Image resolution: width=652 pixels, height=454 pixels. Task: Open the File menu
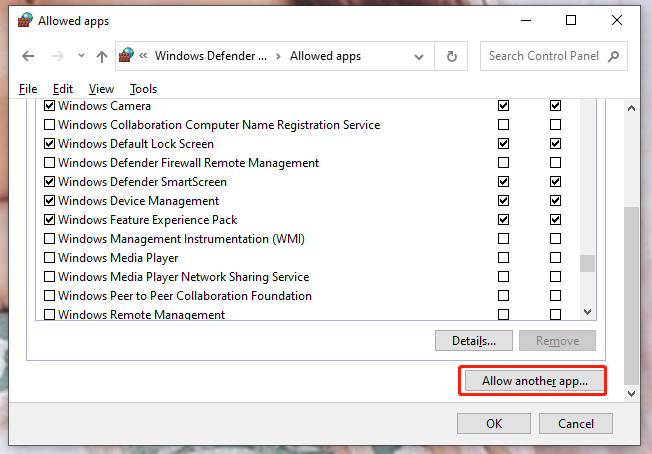[x=28, y=89]
